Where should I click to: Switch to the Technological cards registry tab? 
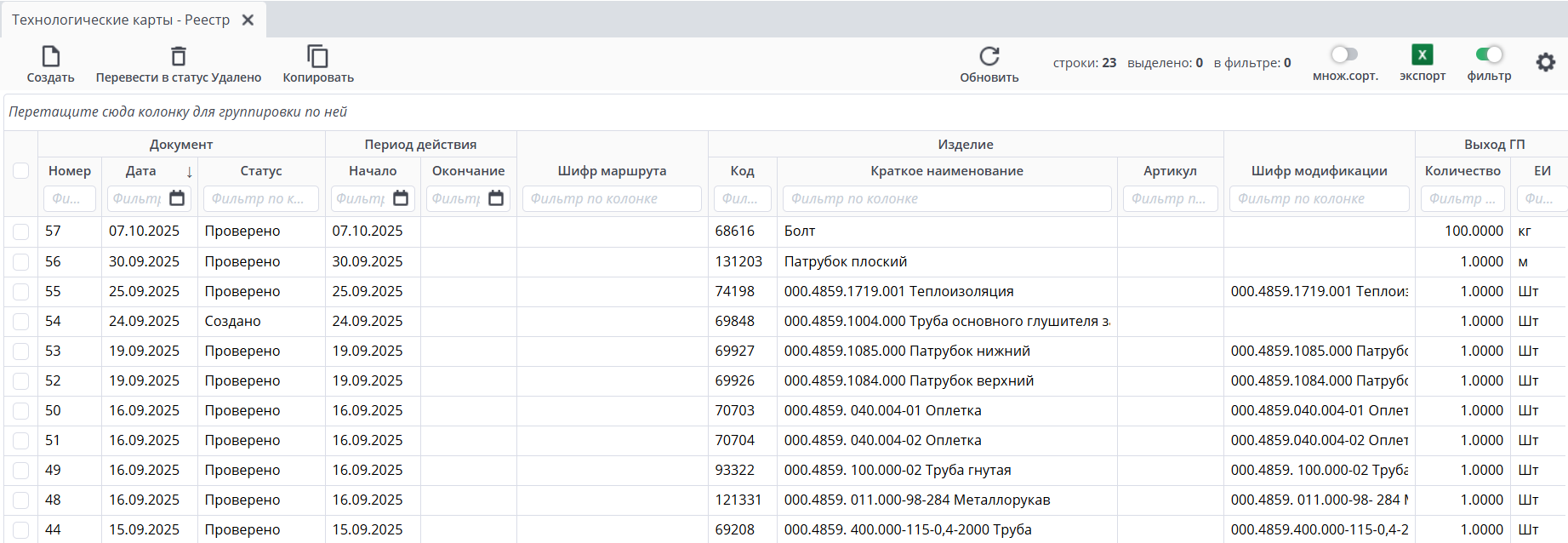pyautogui.click(x=120, y=20)
